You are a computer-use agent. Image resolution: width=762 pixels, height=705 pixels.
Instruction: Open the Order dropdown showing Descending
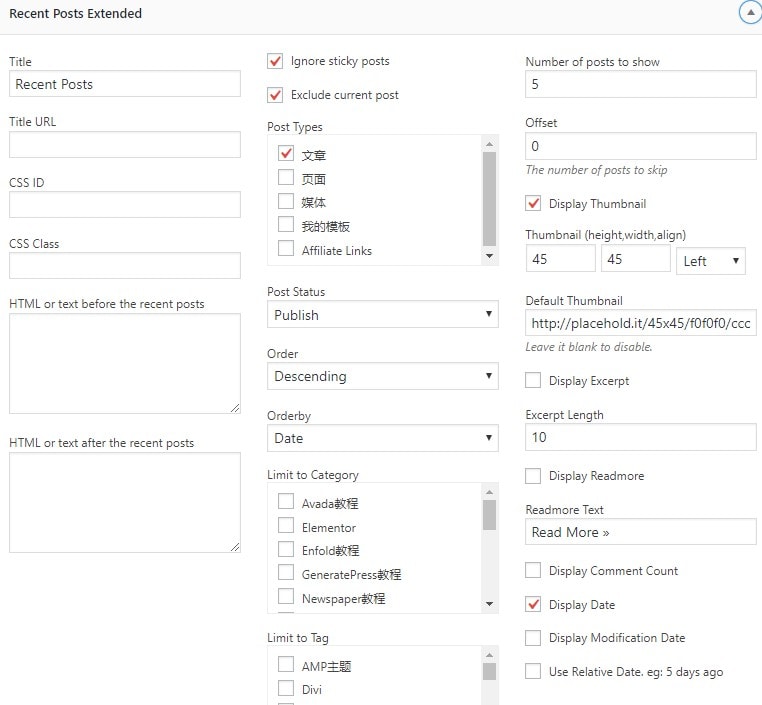click(382, 377)
